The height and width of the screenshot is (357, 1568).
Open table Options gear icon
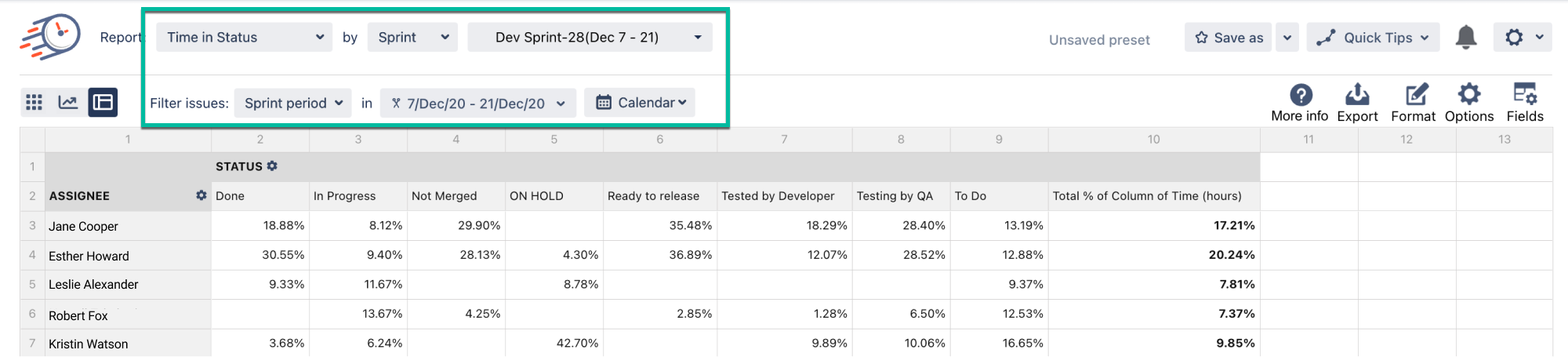click(1468, 95)
